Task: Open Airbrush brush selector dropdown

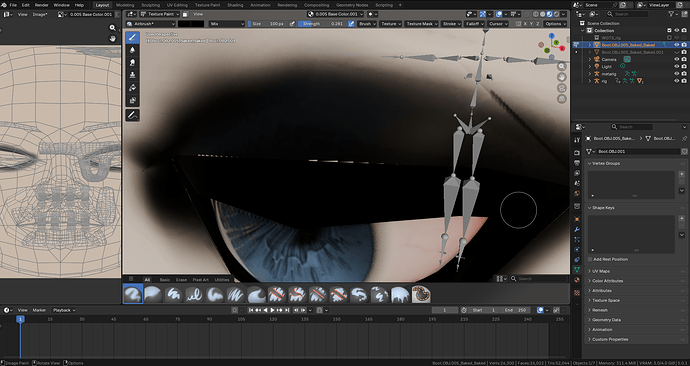Action: 150,24
